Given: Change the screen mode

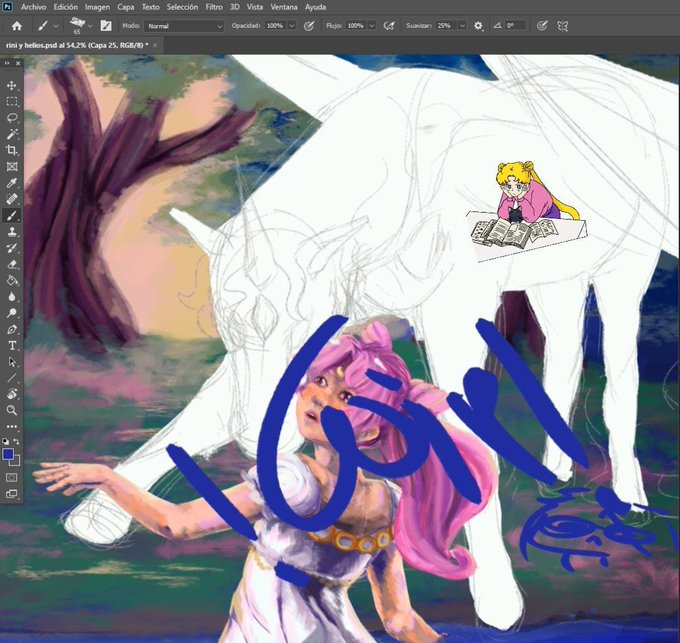Looking at the screenshot, I should 11,494.
